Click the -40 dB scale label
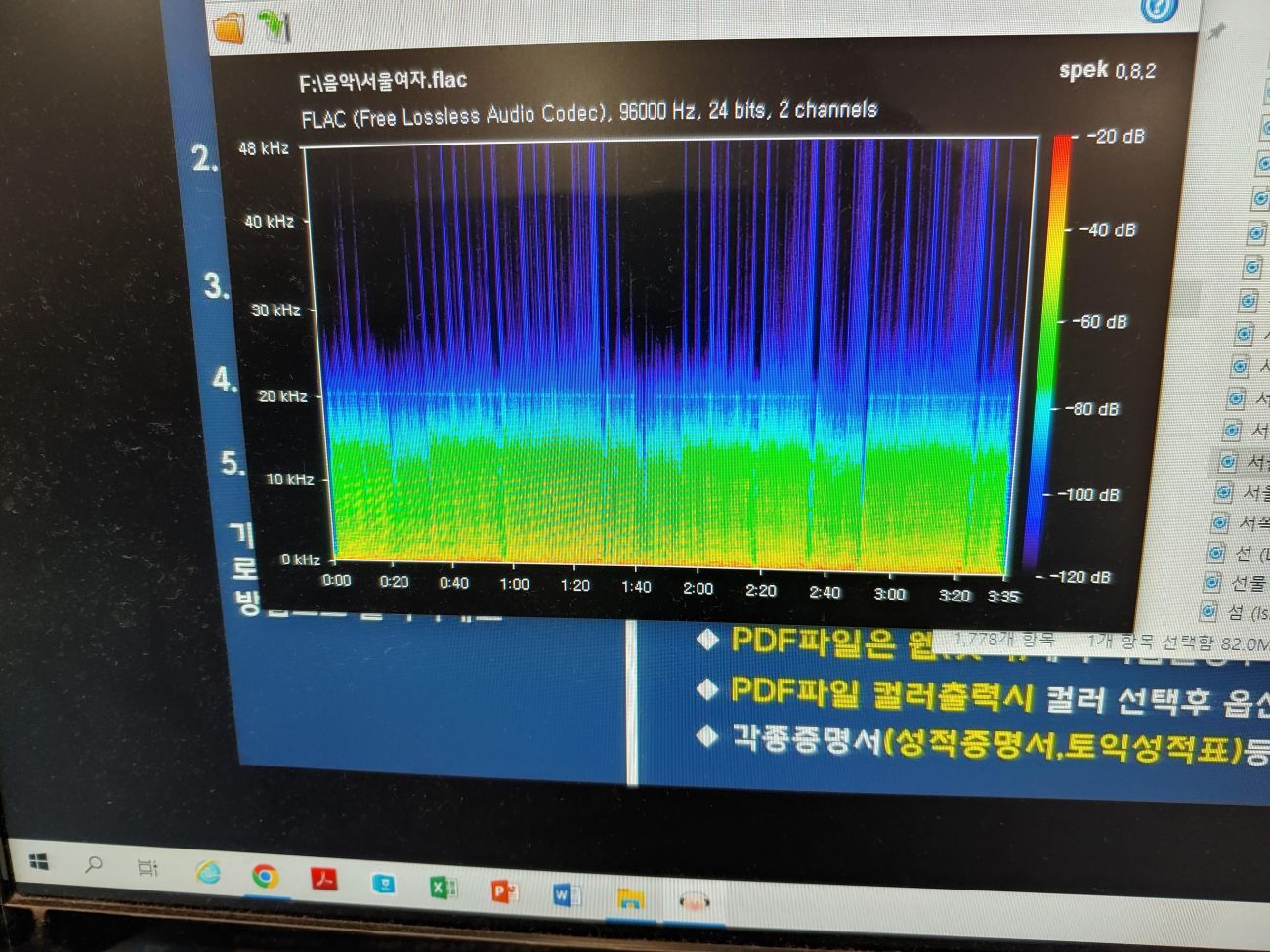Screen dimensions: 1270x952 1108,229
